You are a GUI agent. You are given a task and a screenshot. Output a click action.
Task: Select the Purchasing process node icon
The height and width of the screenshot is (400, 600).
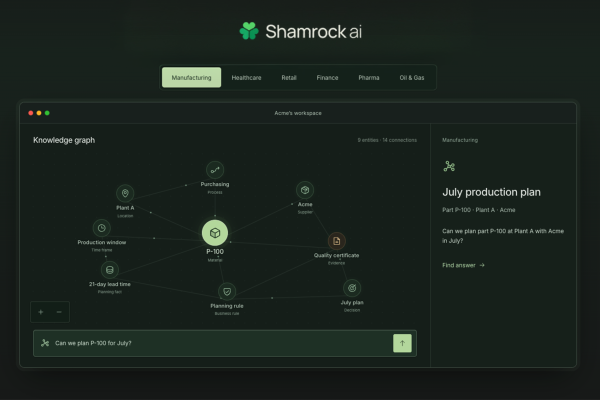pos(215,170)
